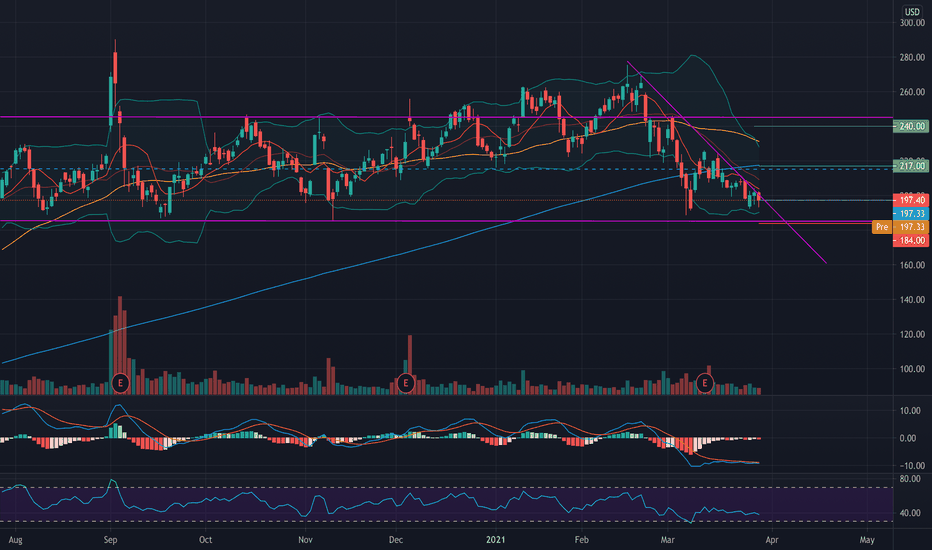This screenshot has height=550, width=932.
Task: Click the March earnings E marker
Action: click(x=705, y=383)
